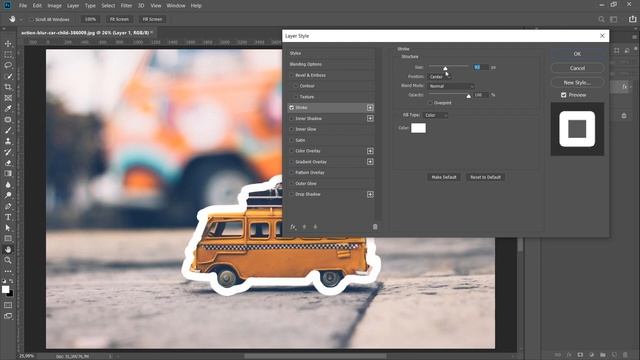Select the Horizontal Type tool
This screenshot has width=640, height=360.
coord(8,217)
